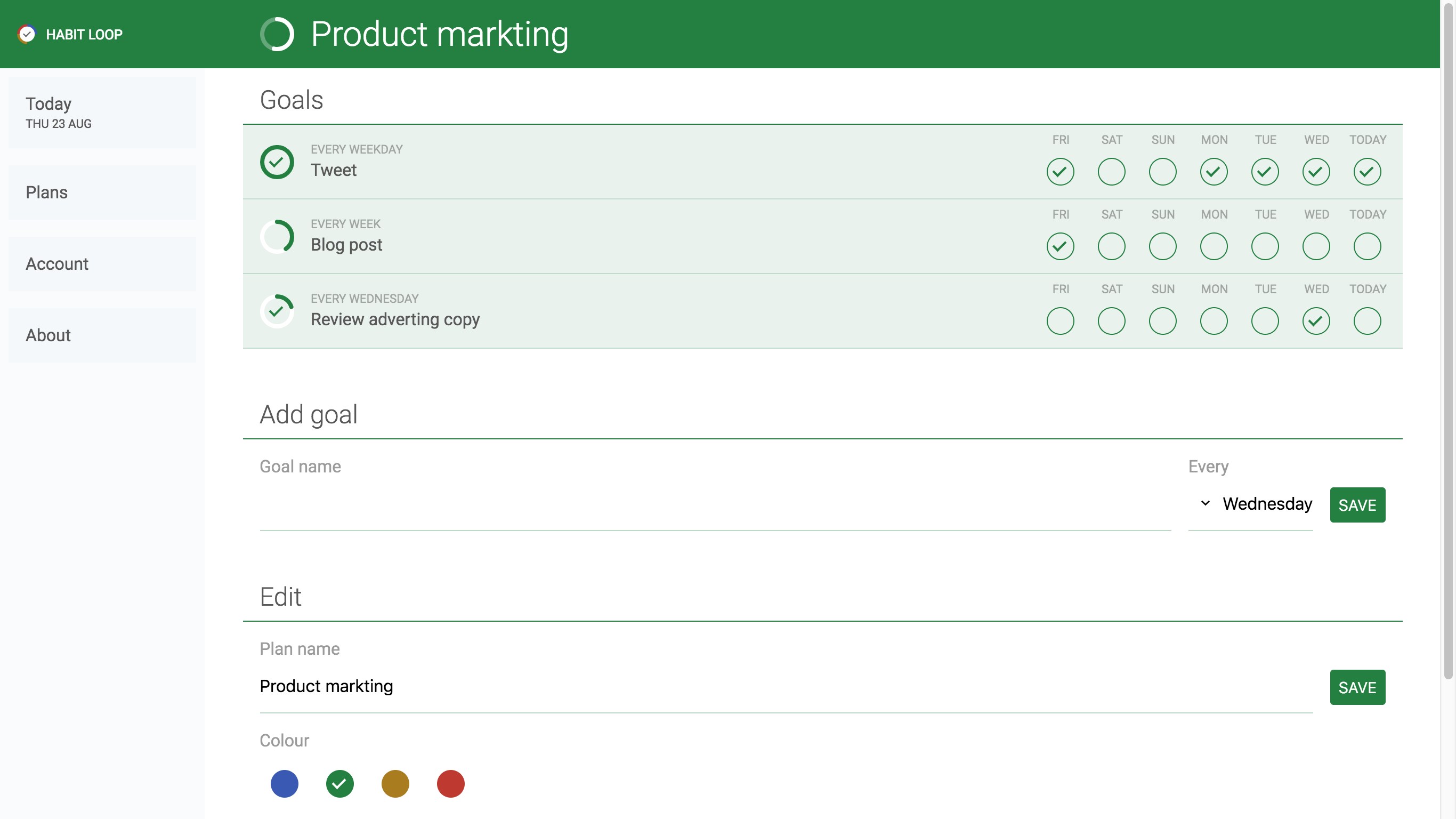Image resolution: width=1456 pixels, height=819 pixels.
Task: Open the Every Wednesday frequency dropdown
Action: [1266, 504]
